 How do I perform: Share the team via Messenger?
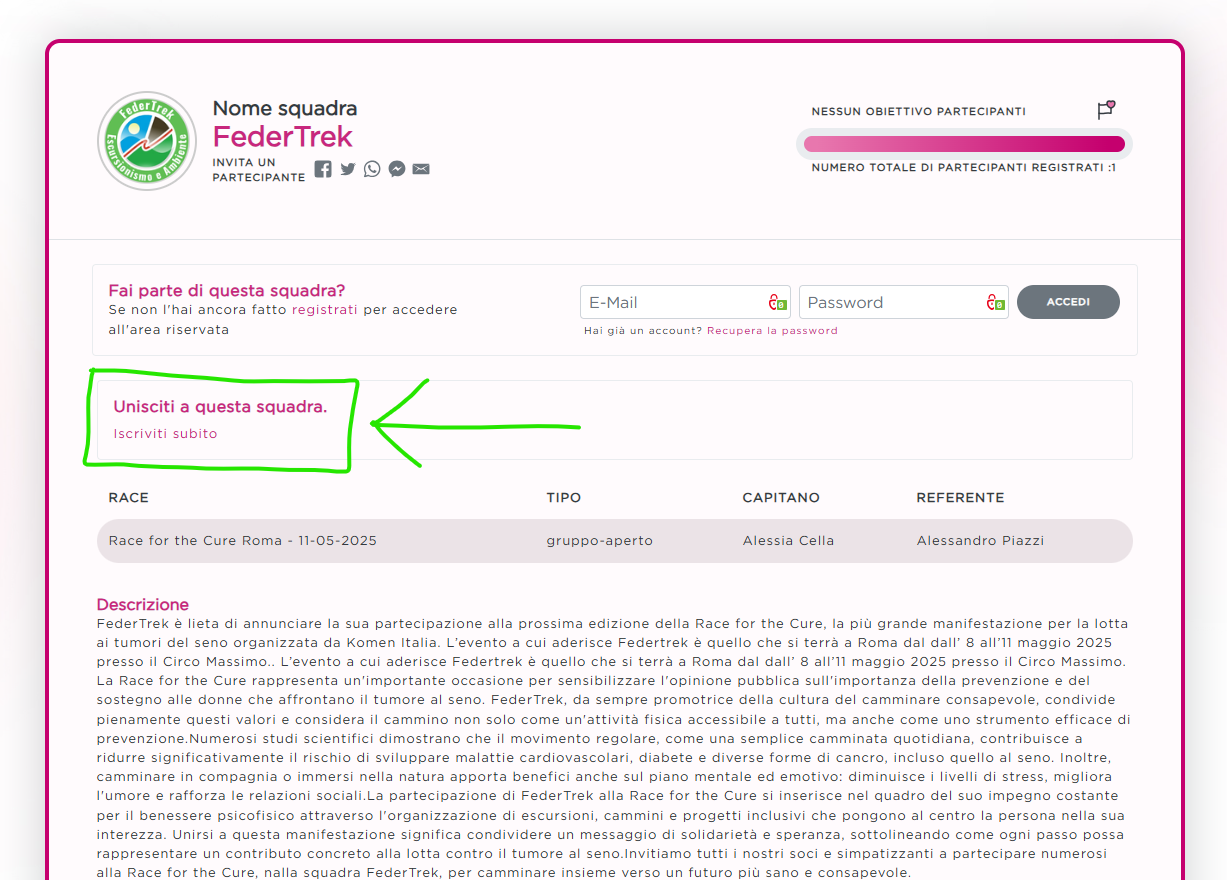(x=397, y=169)
